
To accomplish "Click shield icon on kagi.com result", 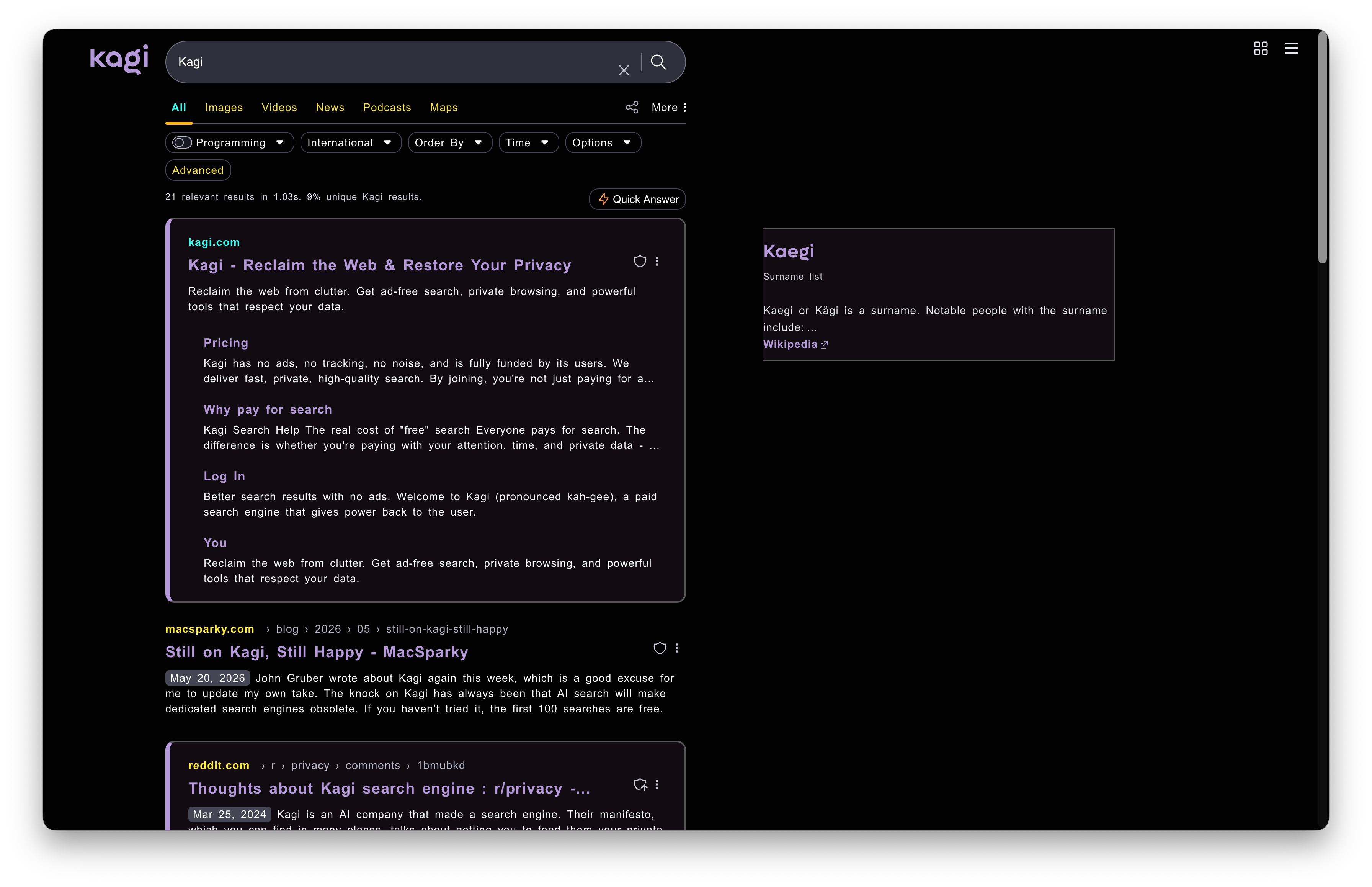I will 640,262.
